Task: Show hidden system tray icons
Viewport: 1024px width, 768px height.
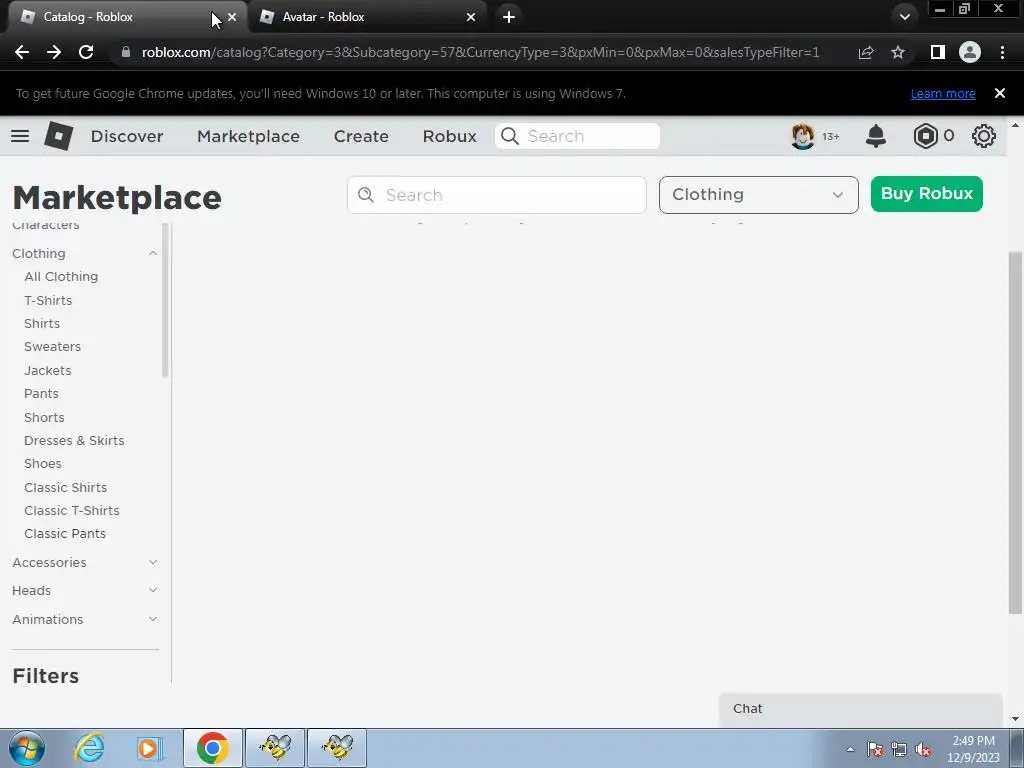Action: coord(850,750)
